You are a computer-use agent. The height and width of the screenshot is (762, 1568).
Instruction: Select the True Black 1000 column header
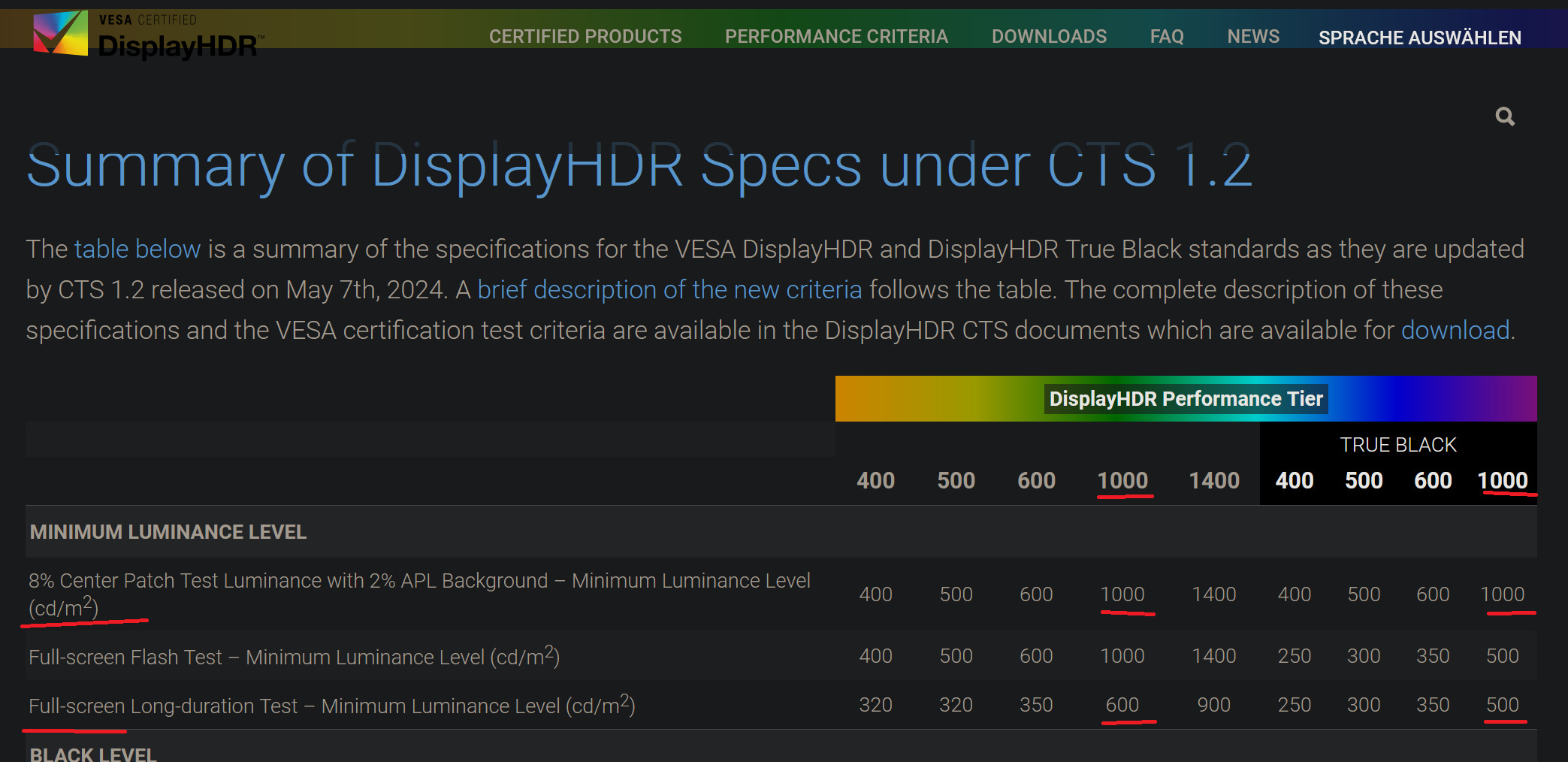tap(1504, 480)
